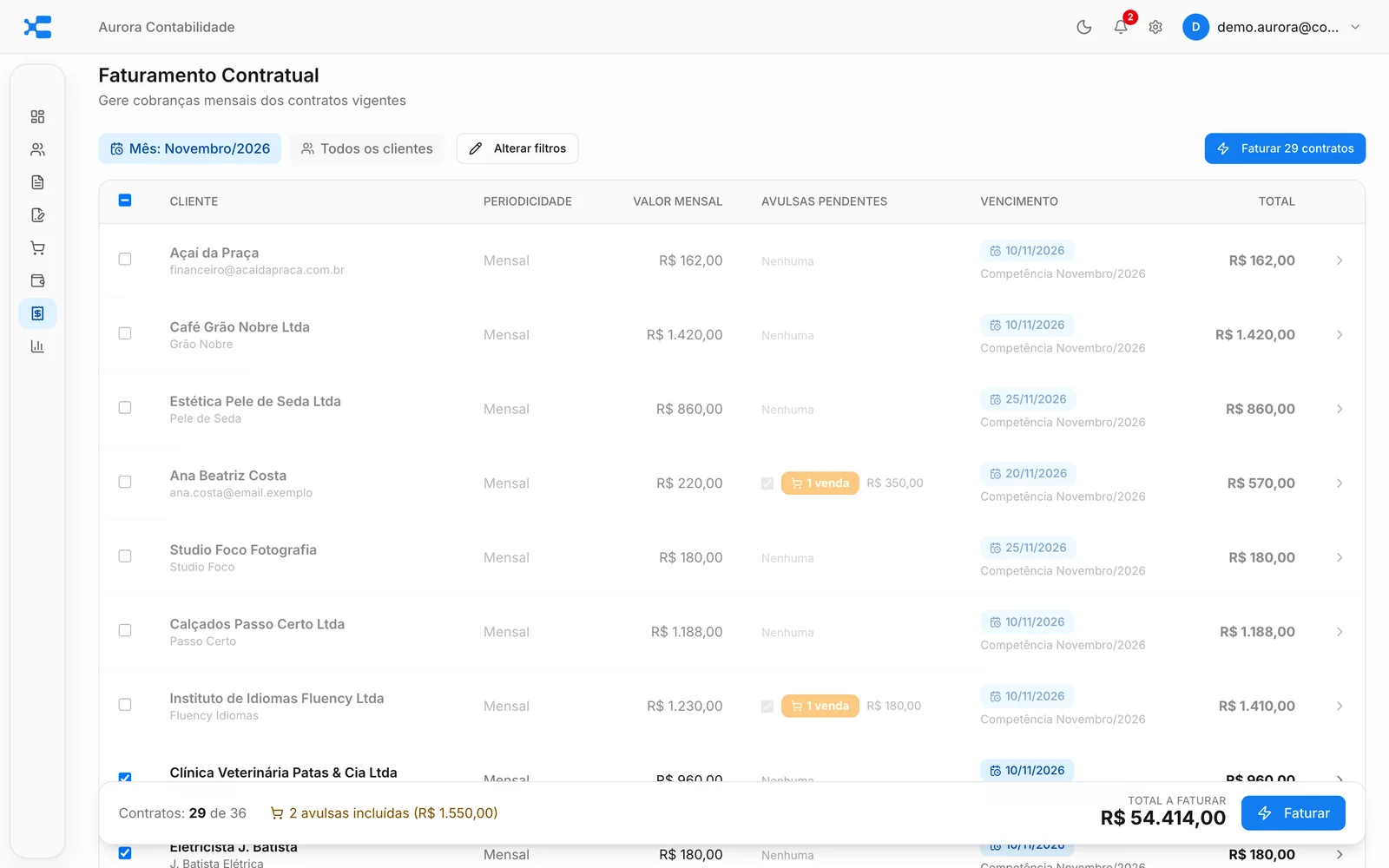Open the user account dropdown chevron
Viewport: 1389px width, 868px height.
tap(1355, 27)
